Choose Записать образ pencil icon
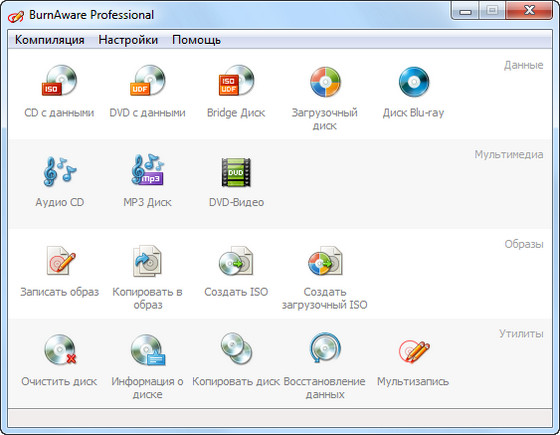This screenshot has width=560, height=435. pos(61,261)
